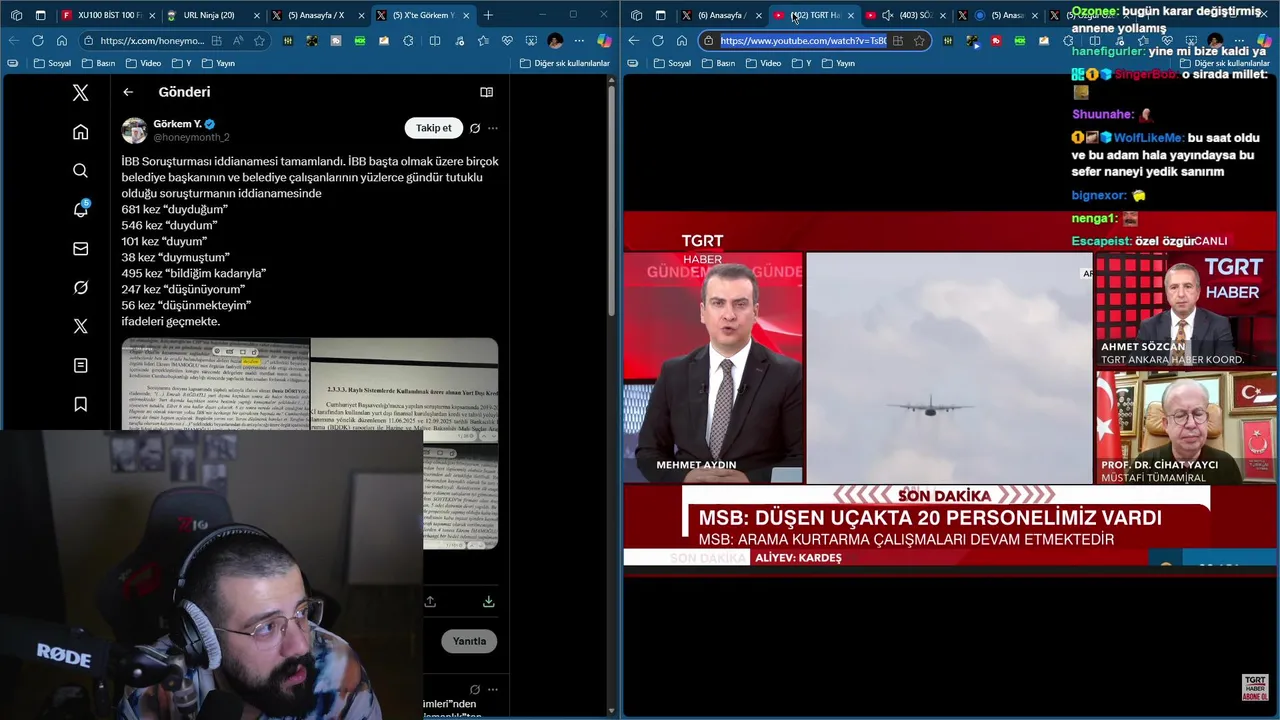
Task: Open Settings and more dots in left browser
Action: pos(579,41)
